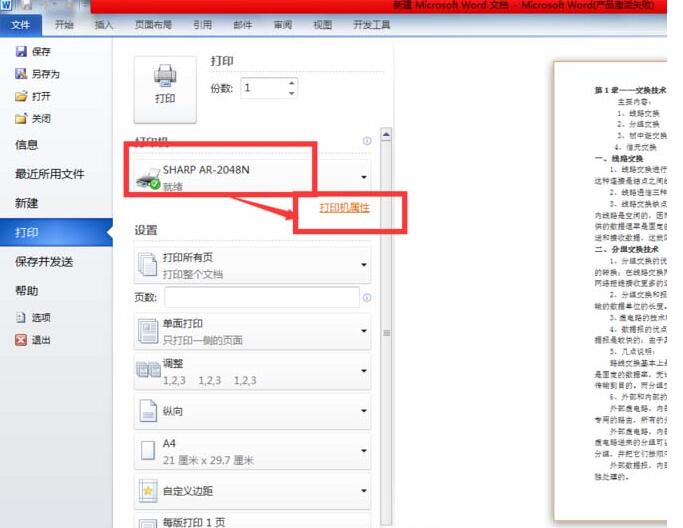
Task: Click the settings scrollbar up arrow
Action: click(386, 134)
